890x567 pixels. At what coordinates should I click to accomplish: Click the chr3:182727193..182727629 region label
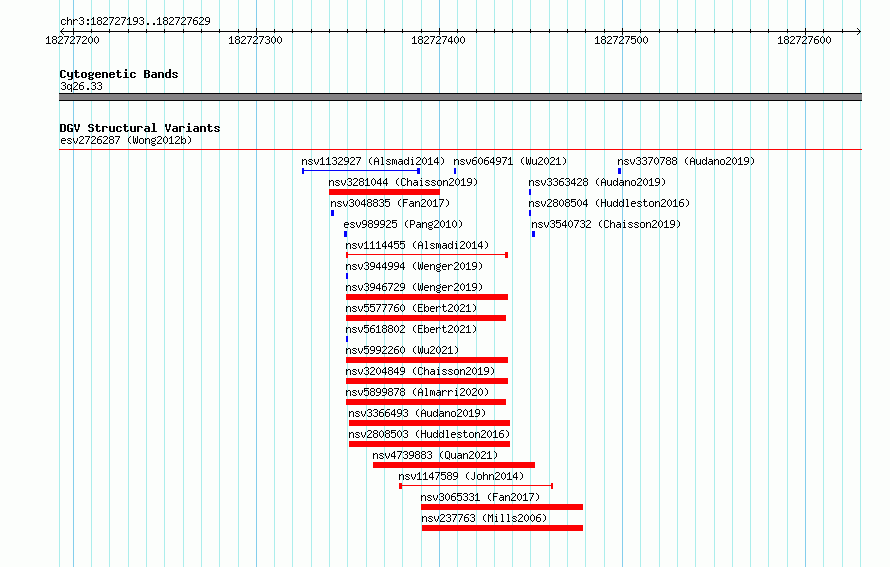pos(135,21)
